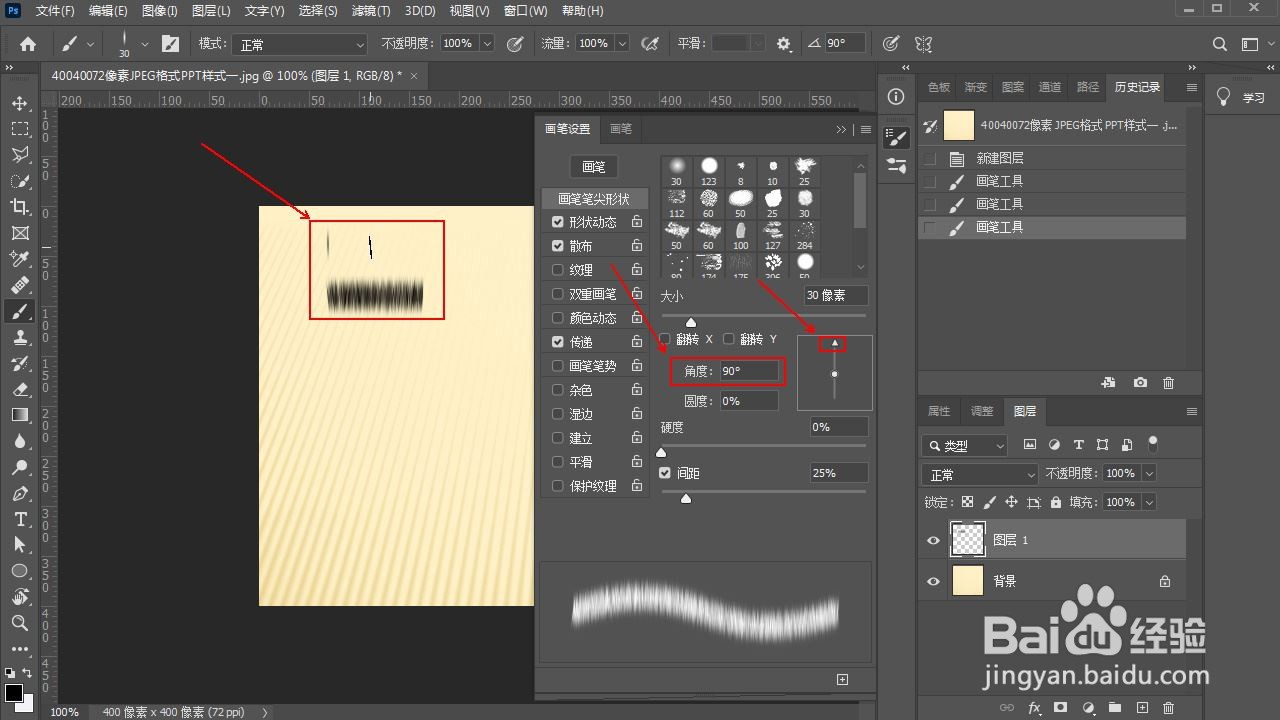
Task: Select the Crop tool
Action: click(x=20, y=207)
